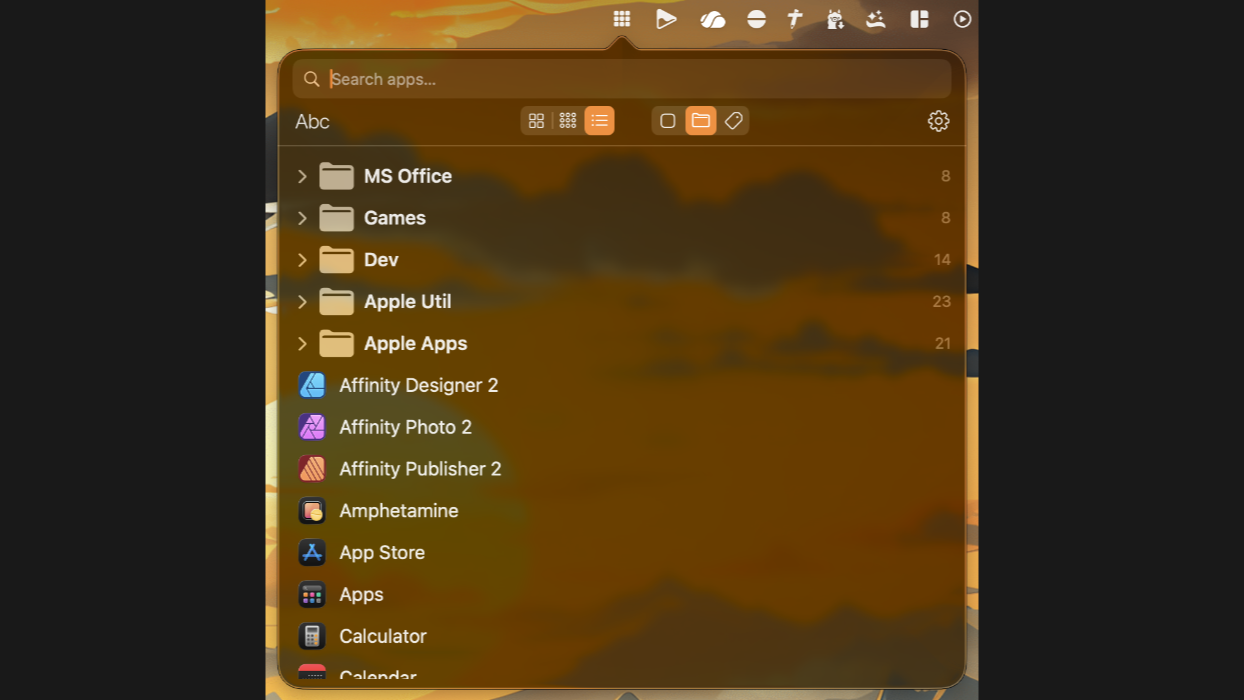Switch to large grid view
This screenshot has height=700, width=1244.
(x=536, y=120)
